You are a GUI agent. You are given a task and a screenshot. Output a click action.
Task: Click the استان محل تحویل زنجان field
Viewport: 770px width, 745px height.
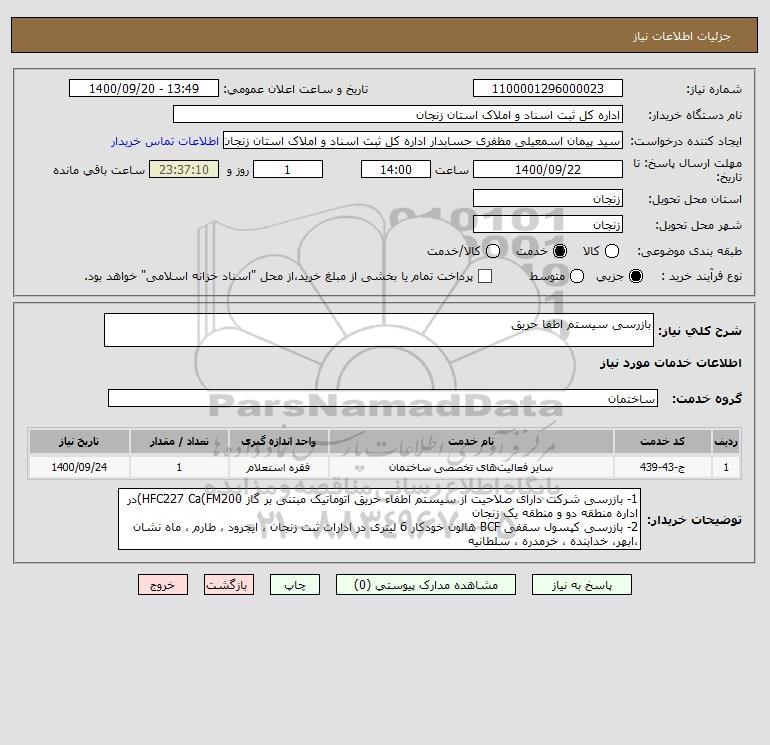coord(548,198)
